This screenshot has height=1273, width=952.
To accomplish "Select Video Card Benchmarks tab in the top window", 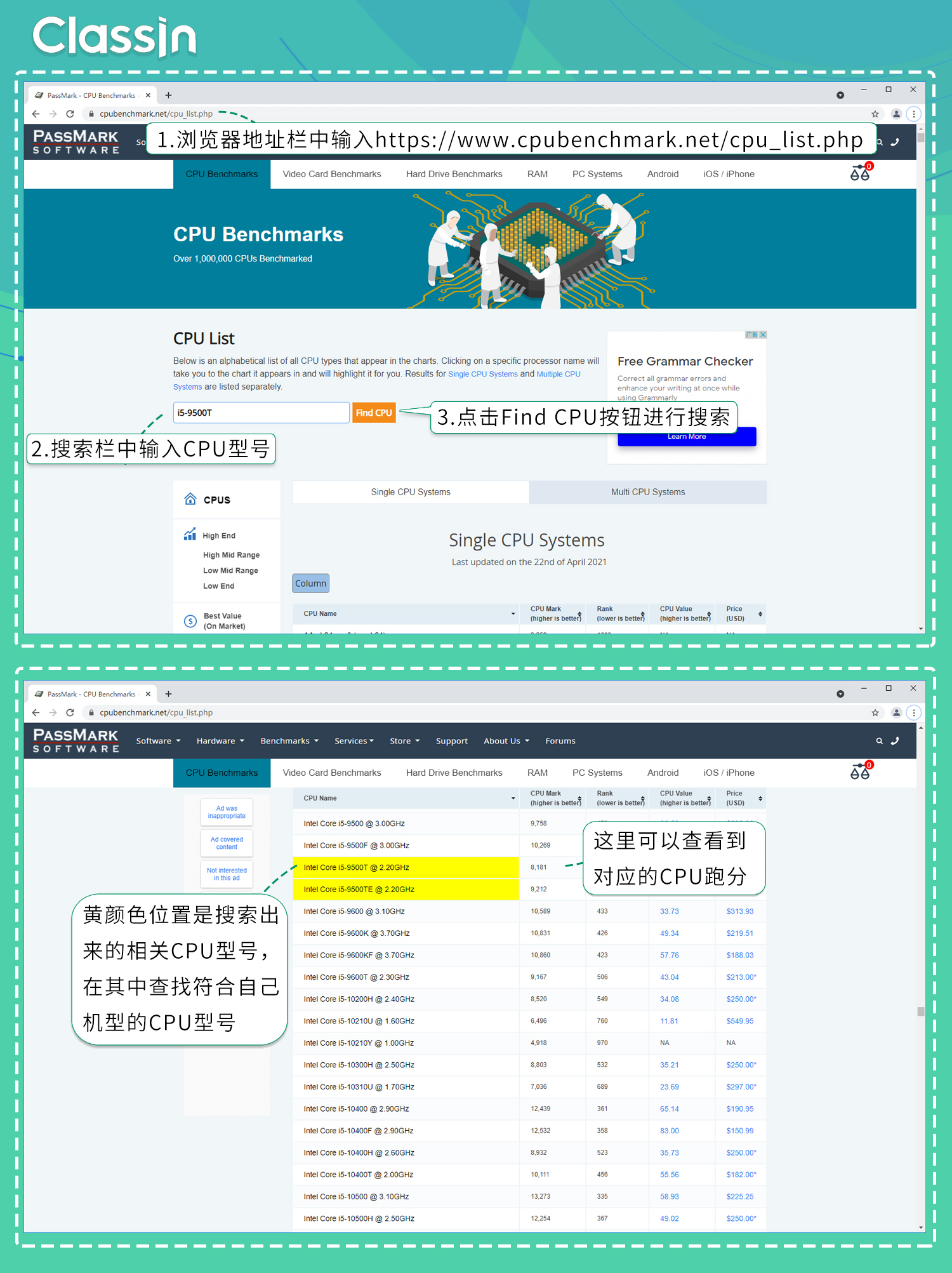I will tap(332, 174).
